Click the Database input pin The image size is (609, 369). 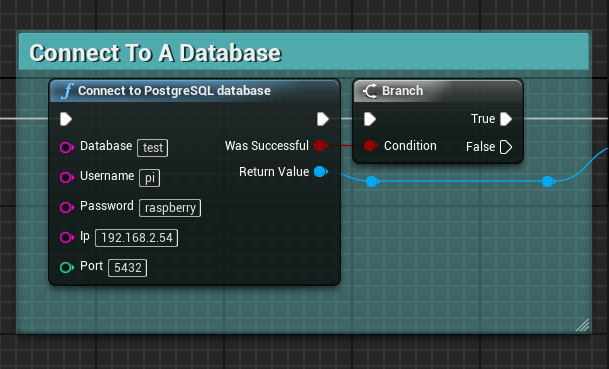click(x=67, y=148)
